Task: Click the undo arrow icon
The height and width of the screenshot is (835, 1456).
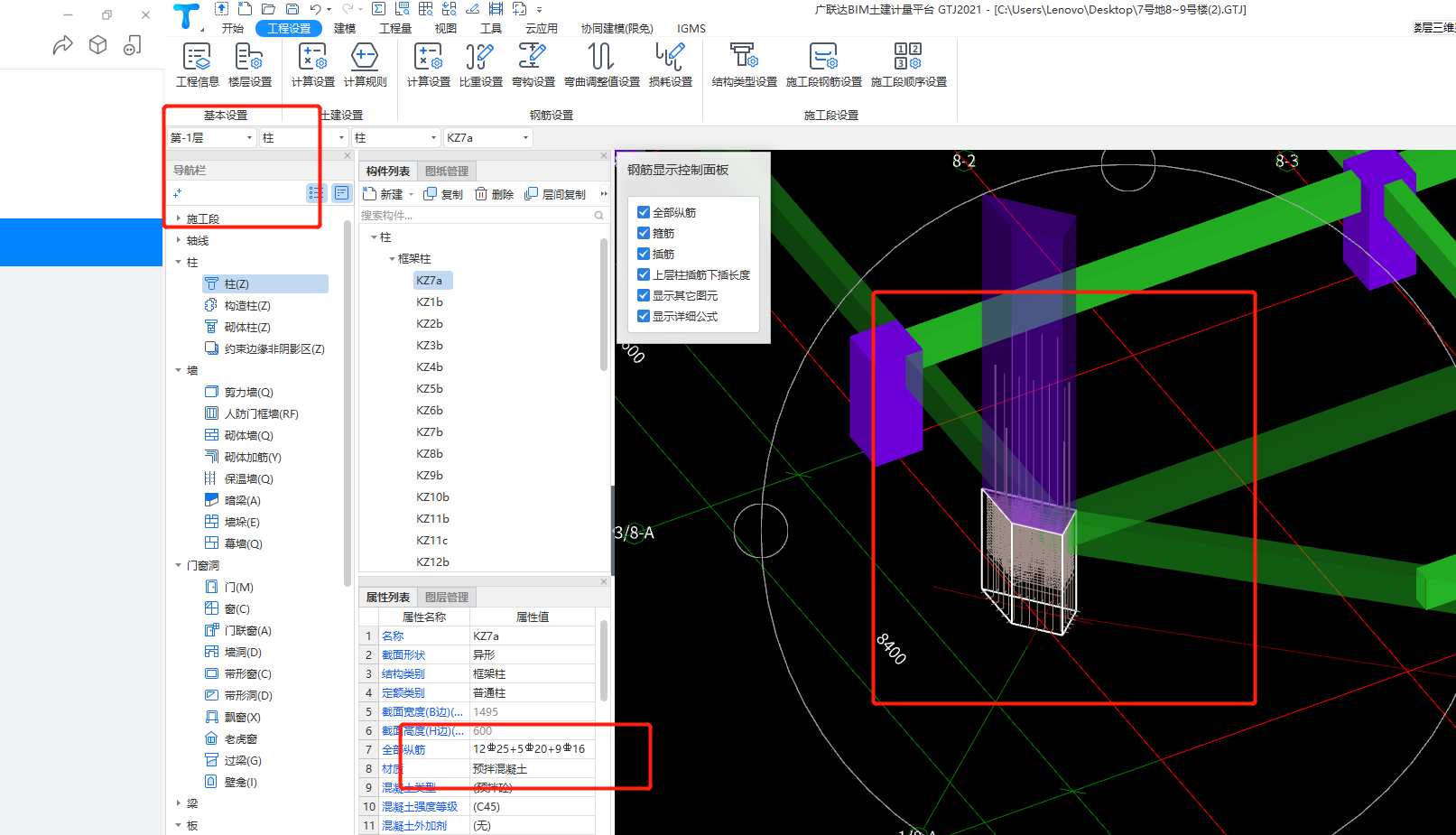Action: click(x=315, y=9)
